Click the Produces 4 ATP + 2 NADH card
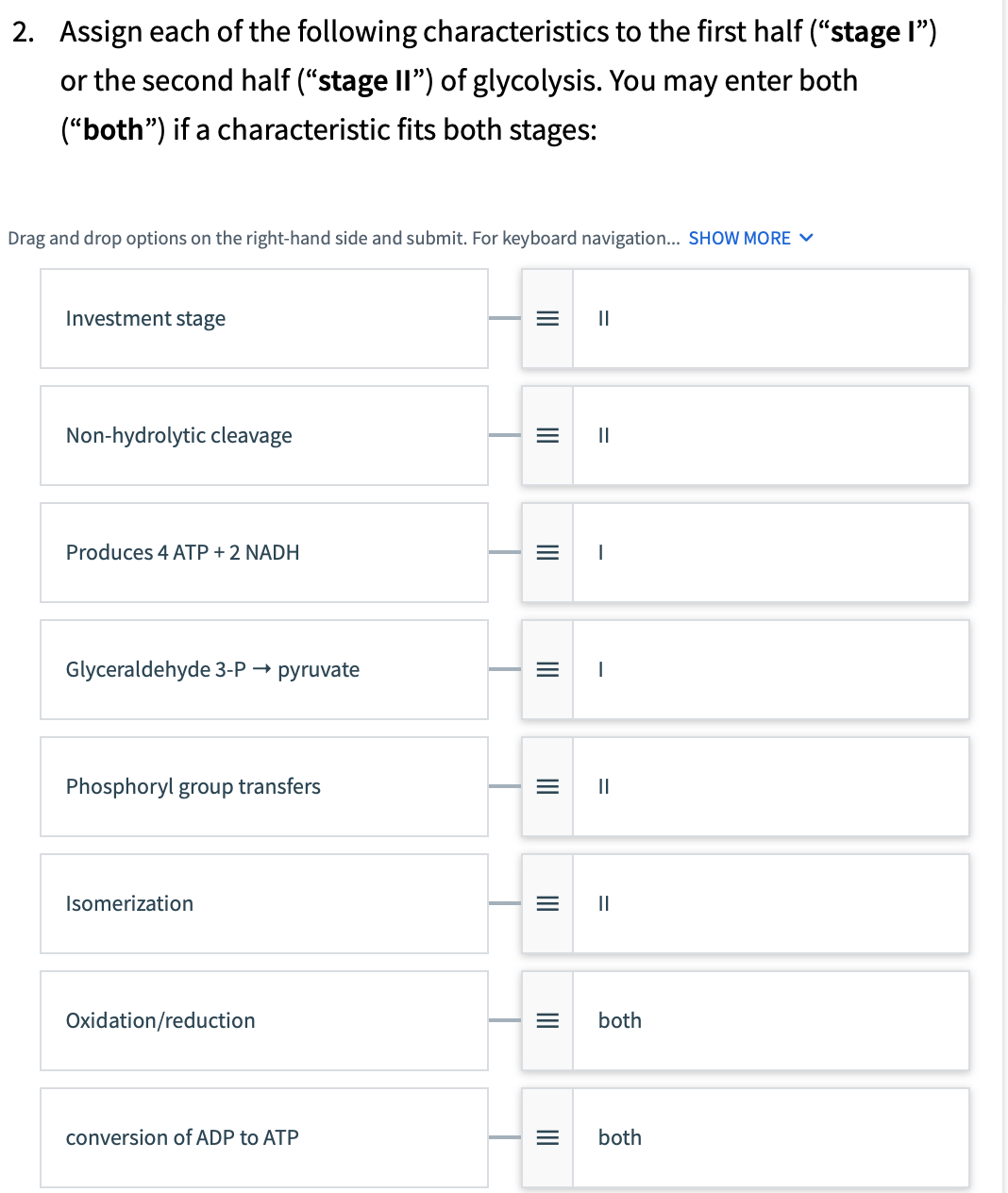1008x1193 pixels. [264, 552]
